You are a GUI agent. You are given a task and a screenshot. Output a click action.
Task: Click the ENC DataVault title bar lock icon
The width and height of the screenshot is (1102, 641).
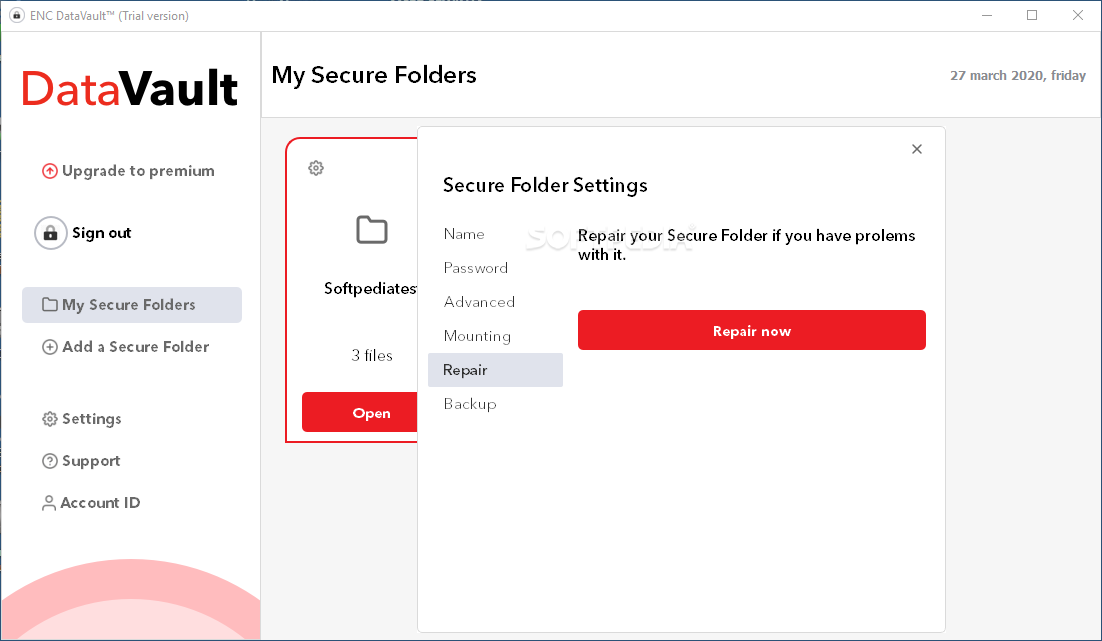pyautogui.click(x=17, y=15)
